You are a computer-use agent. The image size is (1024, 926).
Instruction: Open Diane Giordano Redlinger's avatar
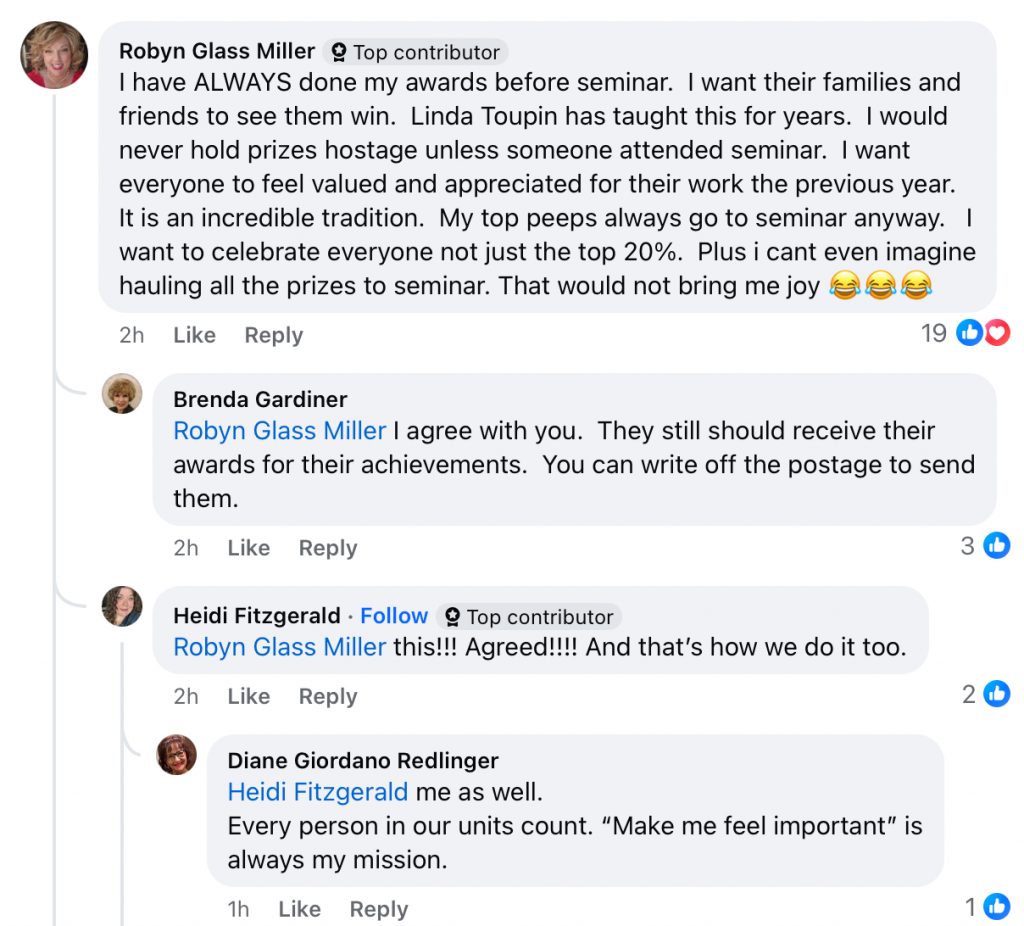pos(177,755)
